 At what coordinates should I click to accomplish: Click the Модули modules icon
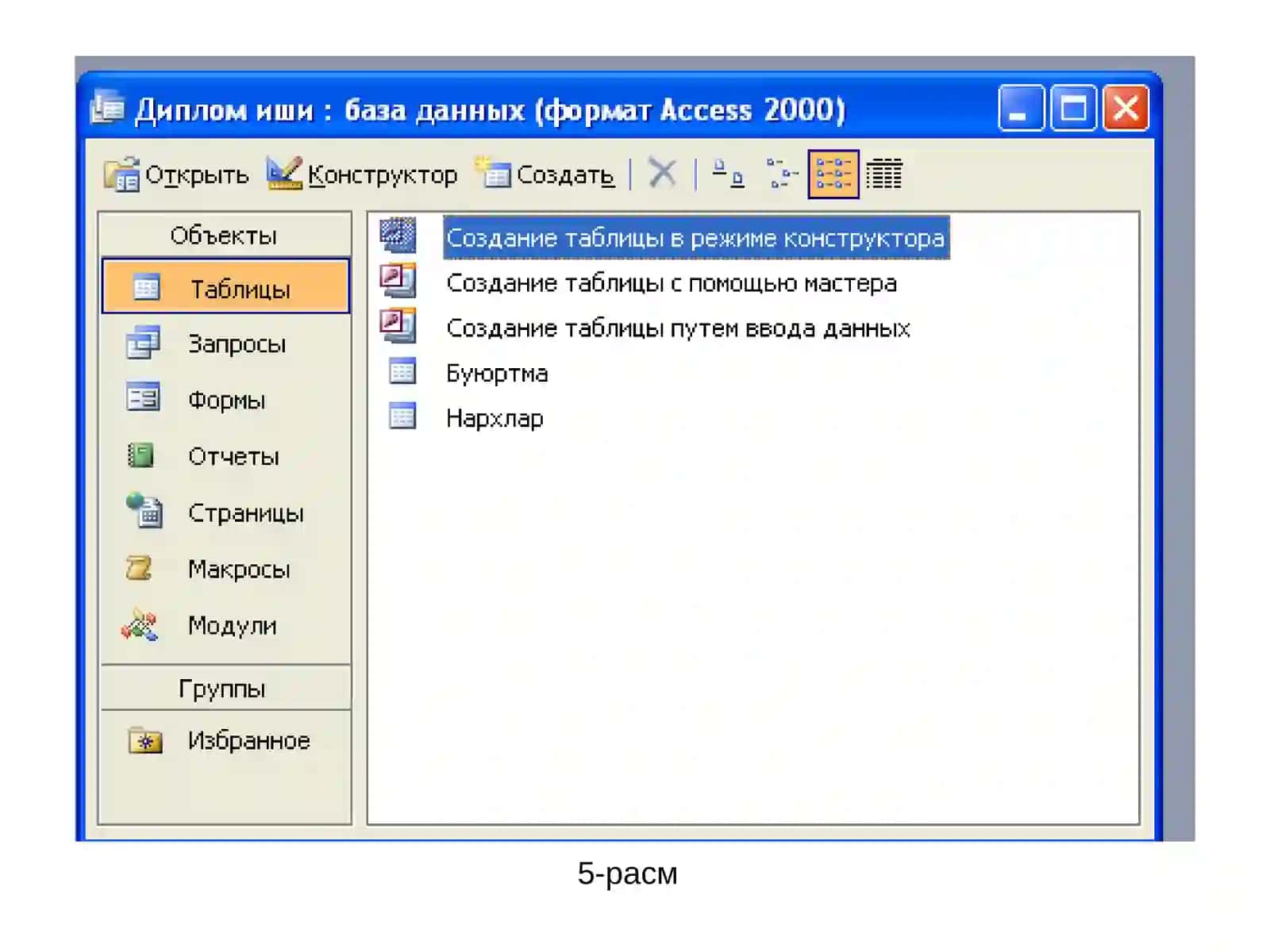pyautogui.click(x=140, y=624)
